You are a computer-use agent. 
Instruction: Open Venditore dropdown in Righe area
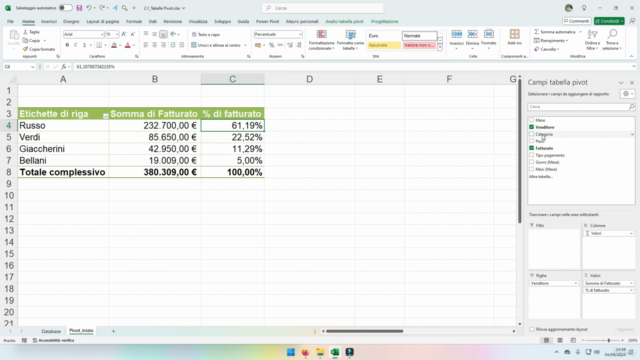pos(576,283)
